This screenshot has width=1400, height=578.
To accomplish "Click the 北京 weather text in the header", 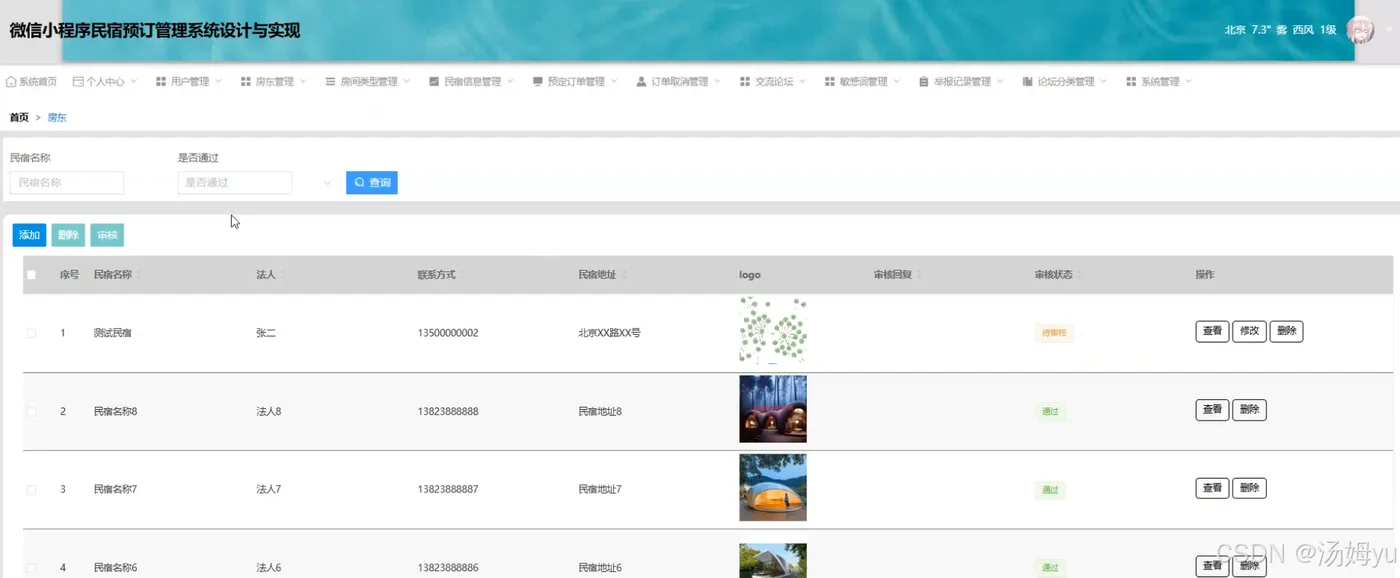I will [x=1235, y=30].
